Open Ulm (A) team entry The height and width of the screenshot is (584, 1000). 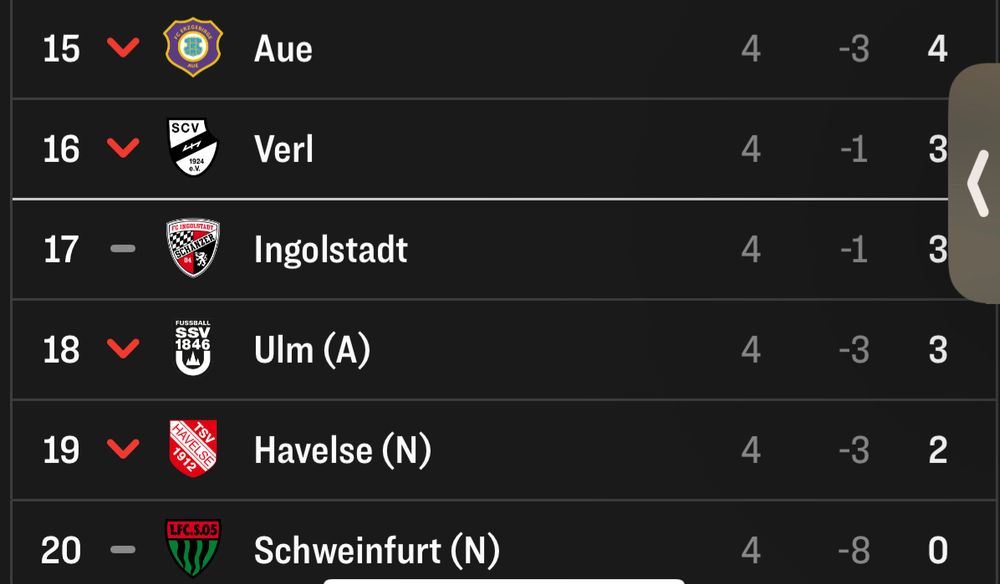coord(312,350)
